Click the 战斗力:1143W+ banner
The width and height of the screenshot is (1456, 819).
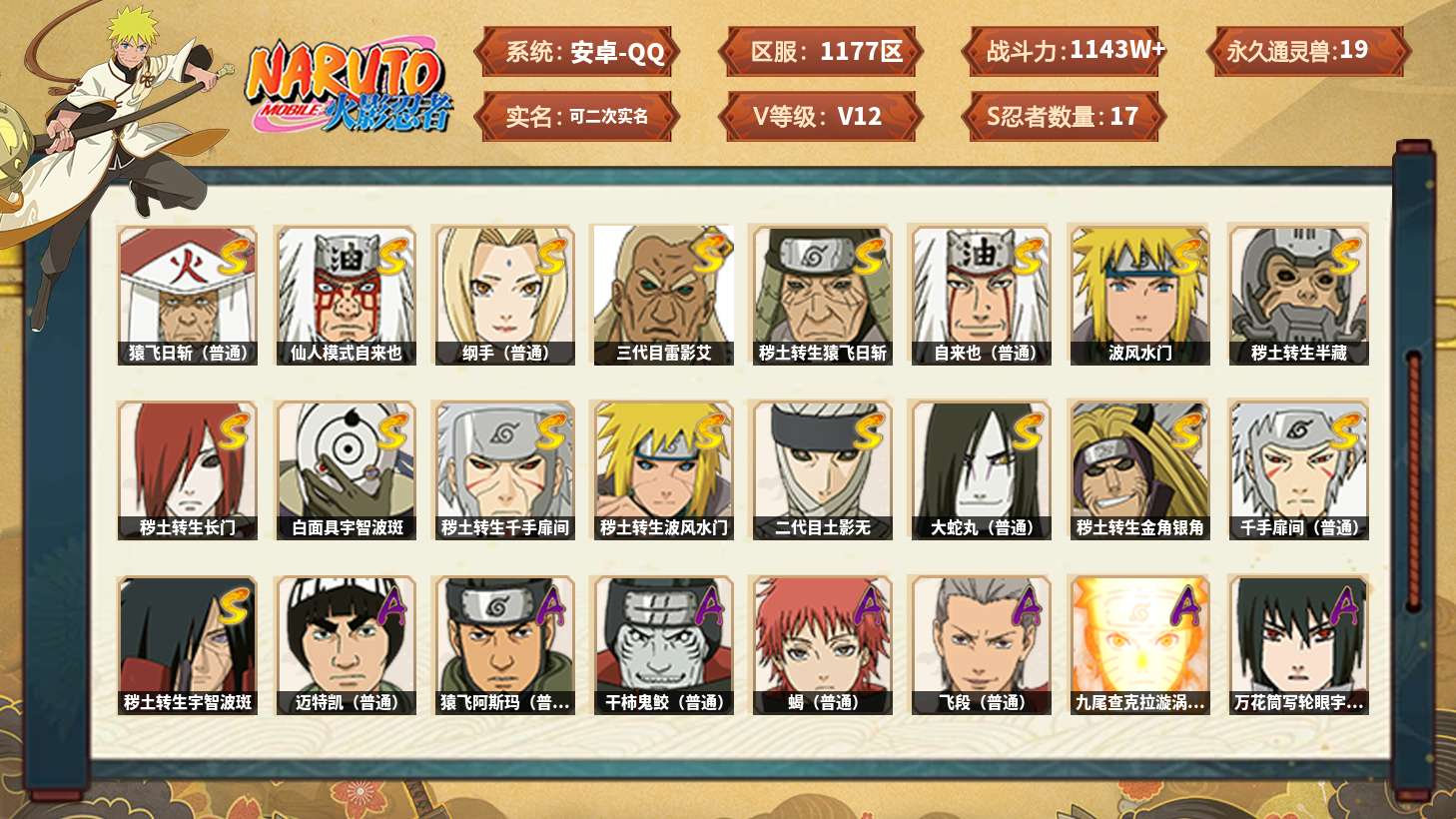[x=1065, y=51]
